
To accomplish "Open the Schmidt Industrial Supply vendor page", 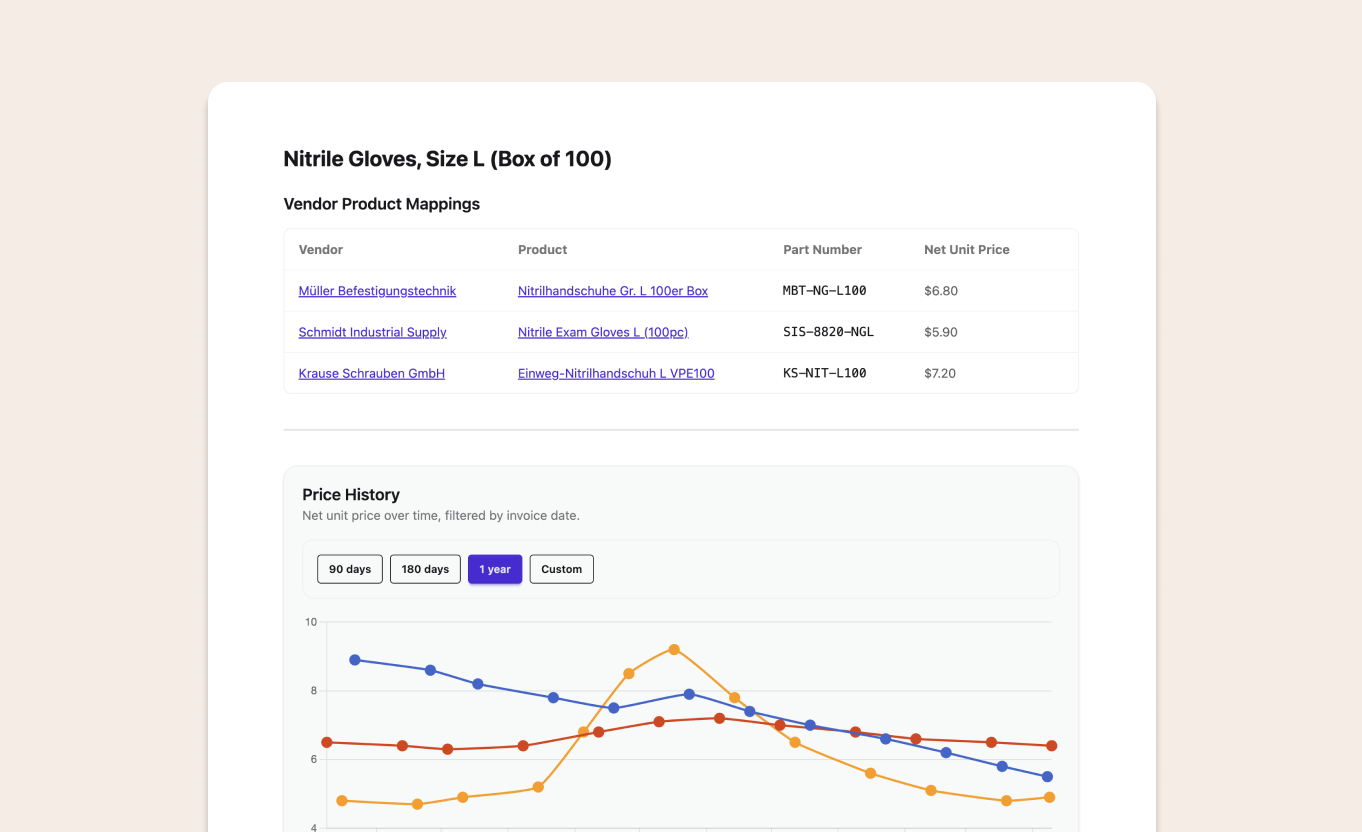I will (x=372, y=332).
